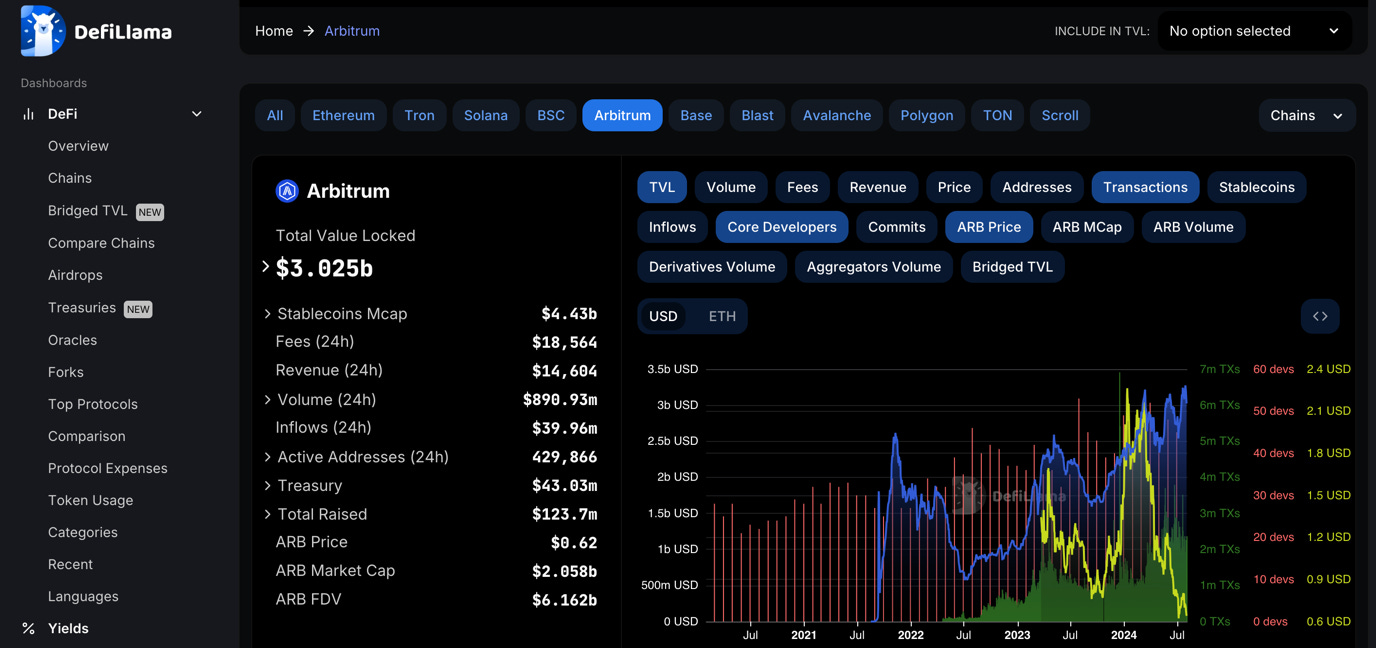This screenshot has height=648, width=1376.
Task: Select the Ethereum chain tab
Action: [343, 115]
